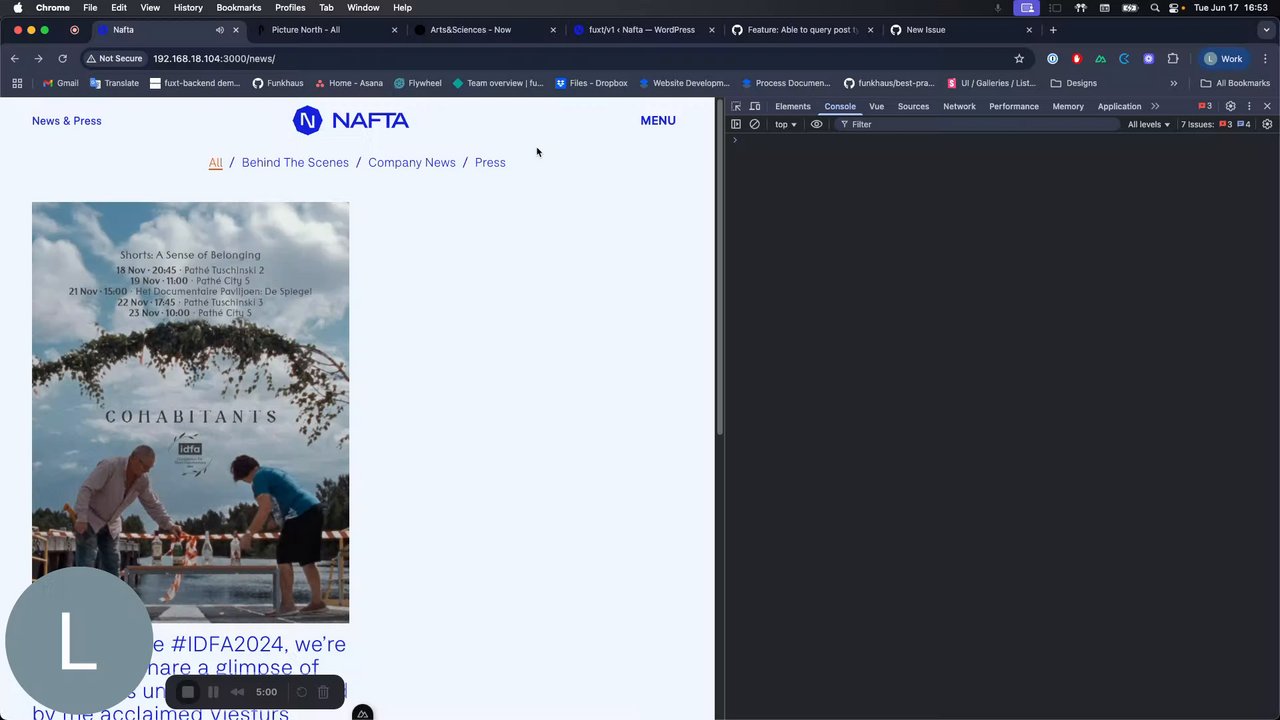Image resolution: width=1280 pixels, height=720 pixels.
Task: Show more DevTools tabs
Action: (1155, 106)
